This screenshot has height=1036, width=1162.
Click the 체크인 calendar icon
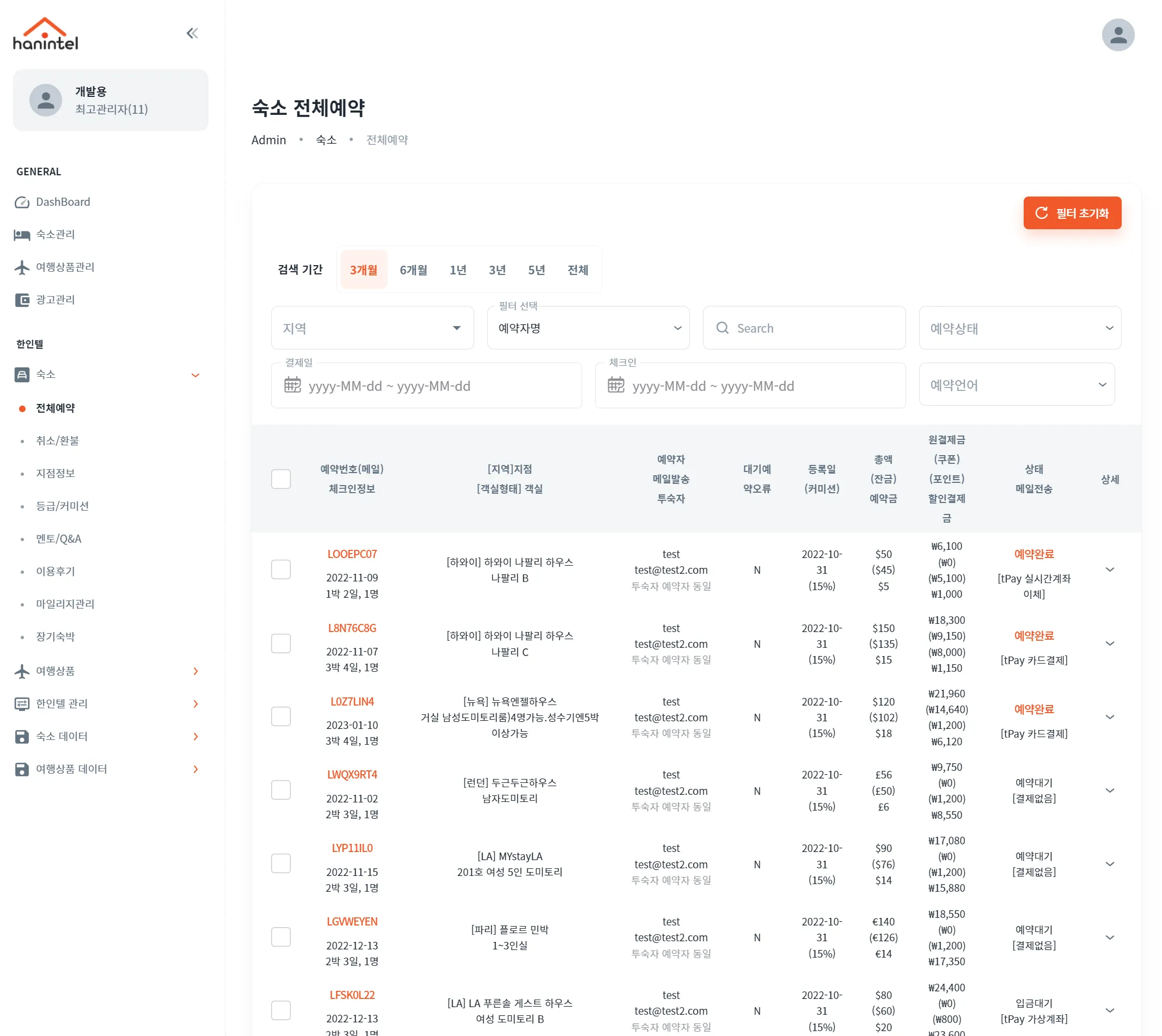(616, 385)
